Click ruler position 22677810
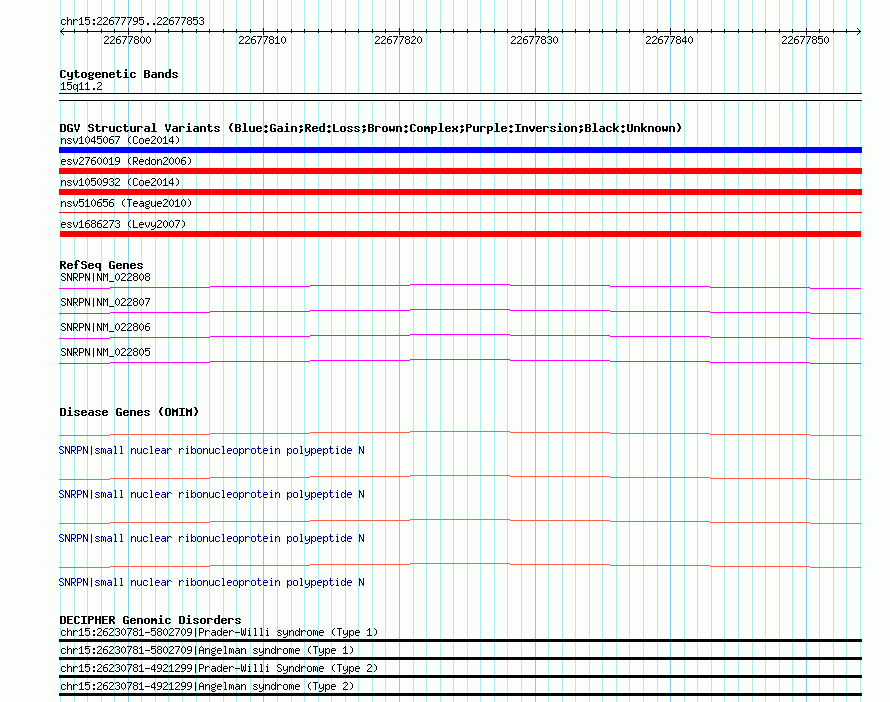Image resolution: width=890 pixels, height=702 pixels. point(262,40)
